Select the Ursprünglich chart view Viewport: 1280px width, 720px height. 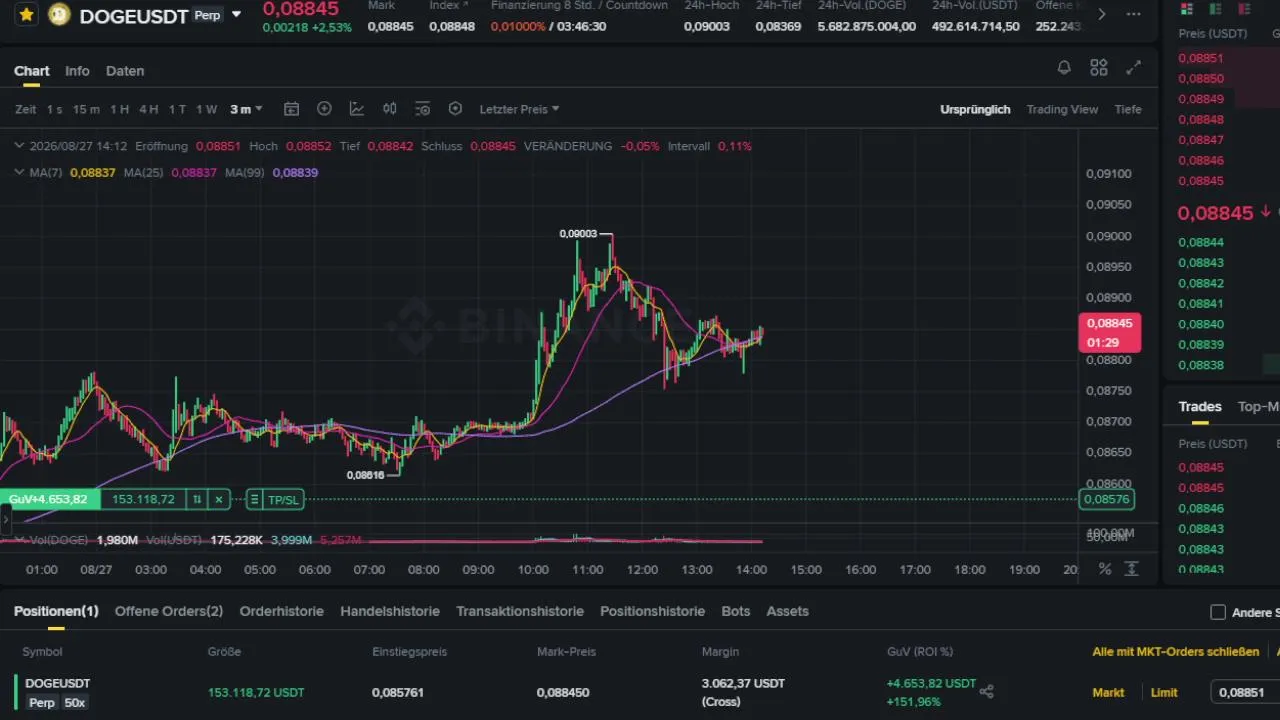coord(975,109)
